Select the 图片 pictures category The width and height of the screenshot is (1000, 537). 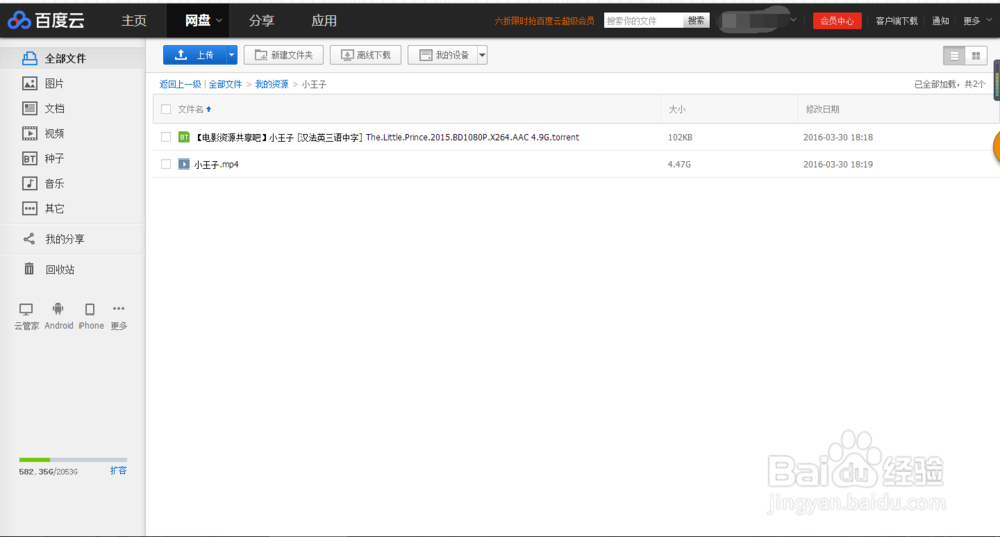[x=42, y=84]
